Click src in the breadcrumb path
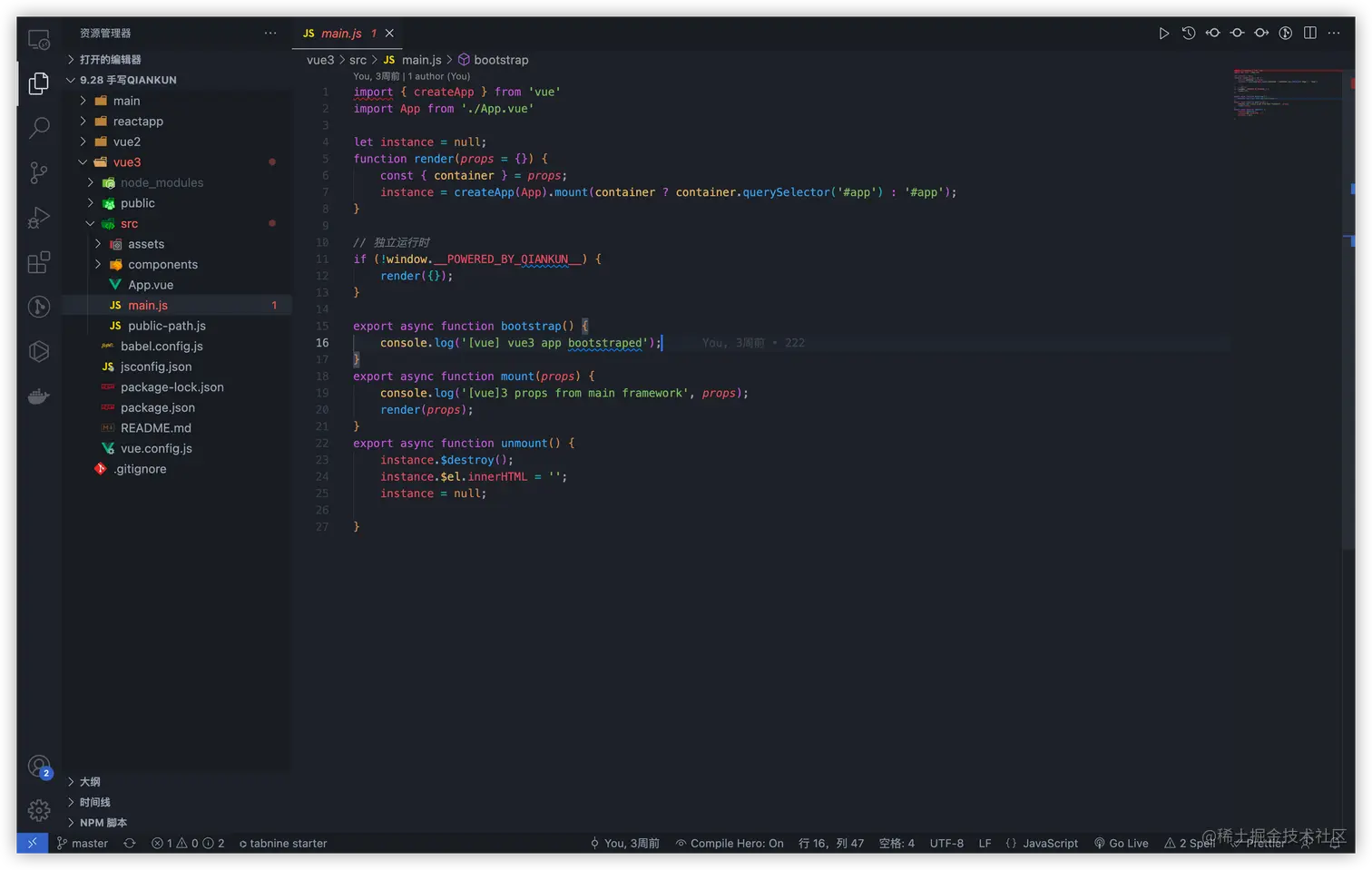 tap(358, 60)
